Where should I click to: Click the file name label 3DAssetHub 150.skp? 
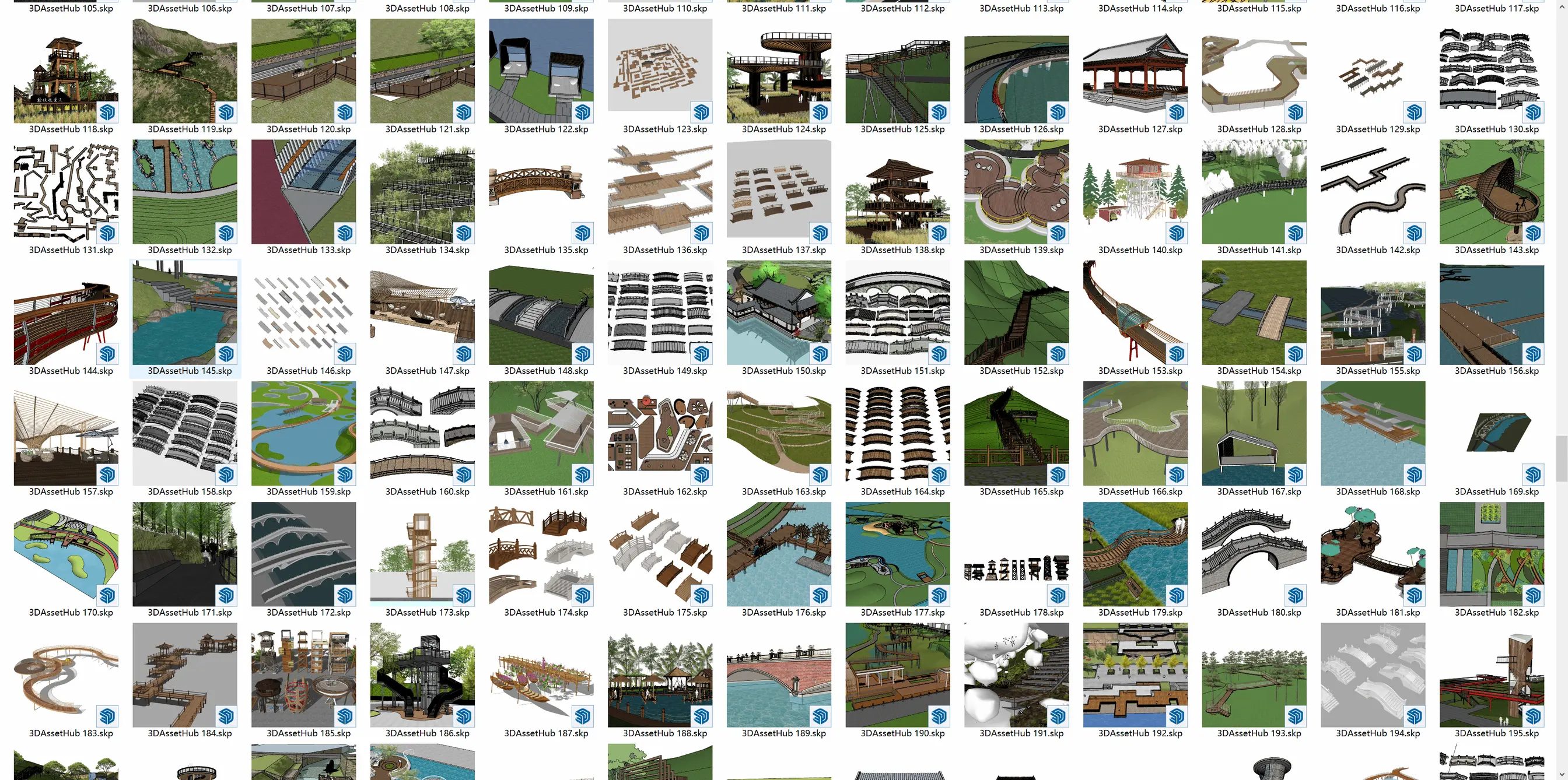click(x=783, y=371)
